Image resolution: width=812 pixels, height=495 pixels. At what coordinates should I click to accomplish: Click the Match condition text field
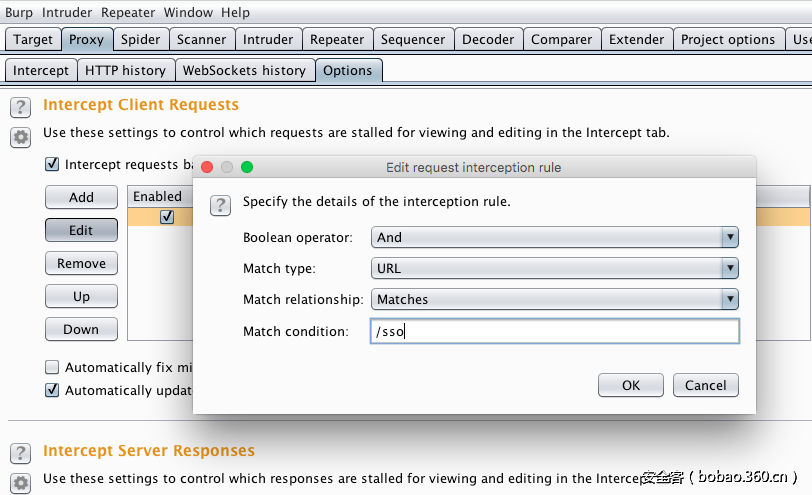(554, 331)
